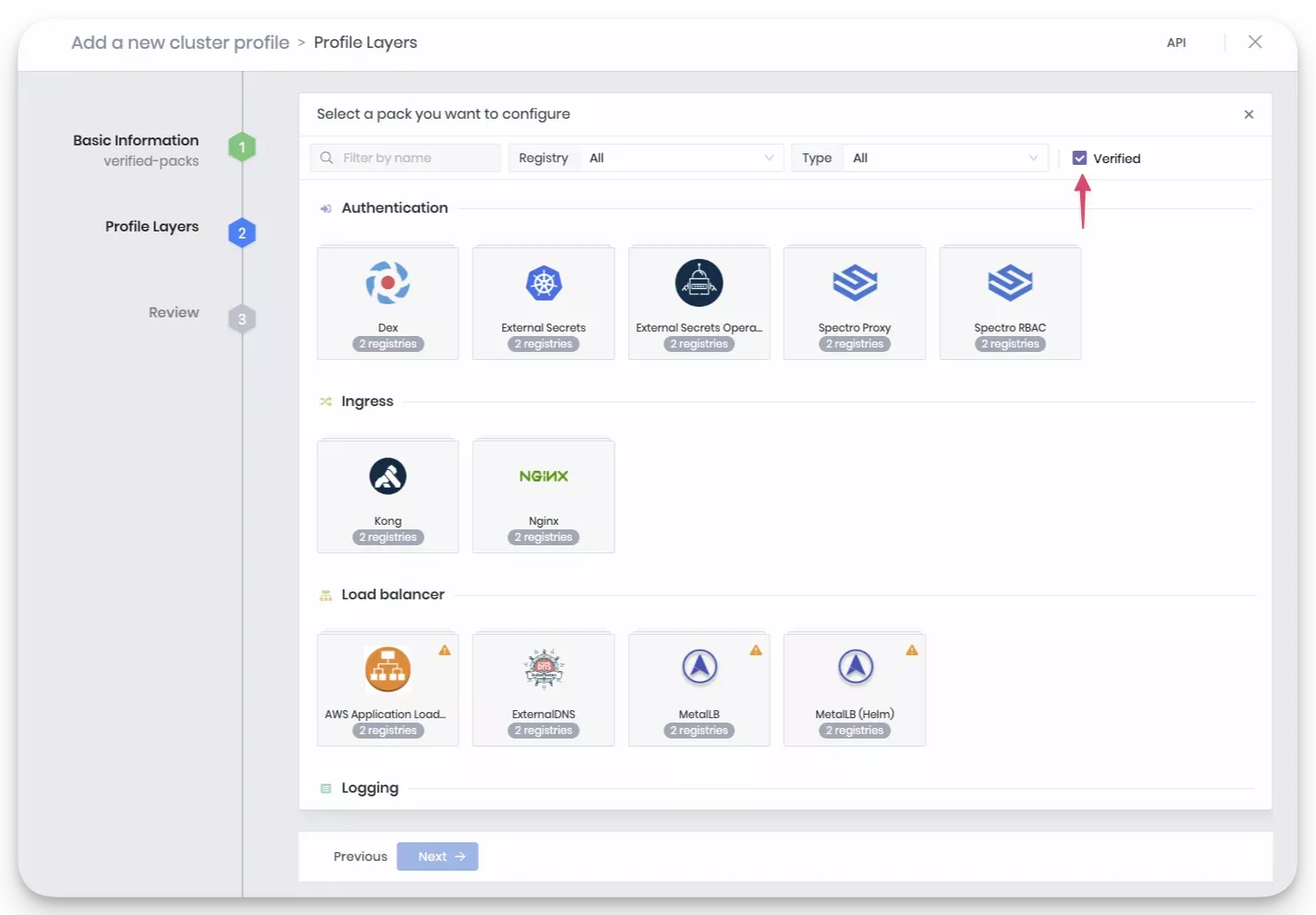Click the Previous button
This screenshot has width=1316, height=915.
(360, 856)
